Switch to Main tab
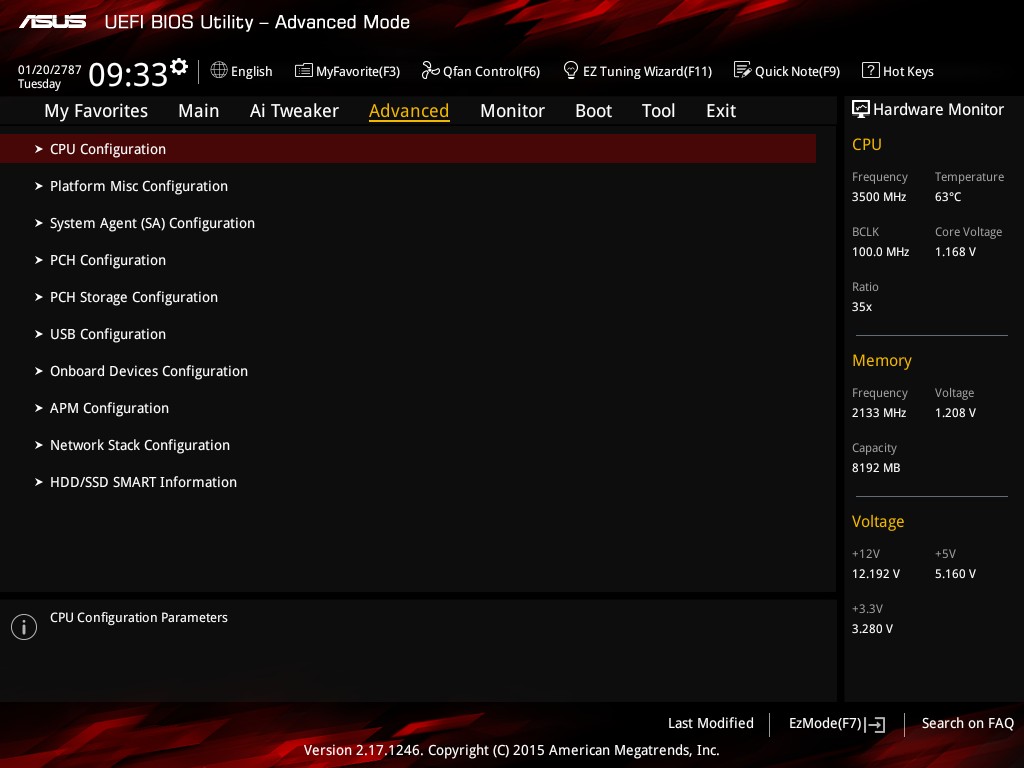 coord(199,111)
